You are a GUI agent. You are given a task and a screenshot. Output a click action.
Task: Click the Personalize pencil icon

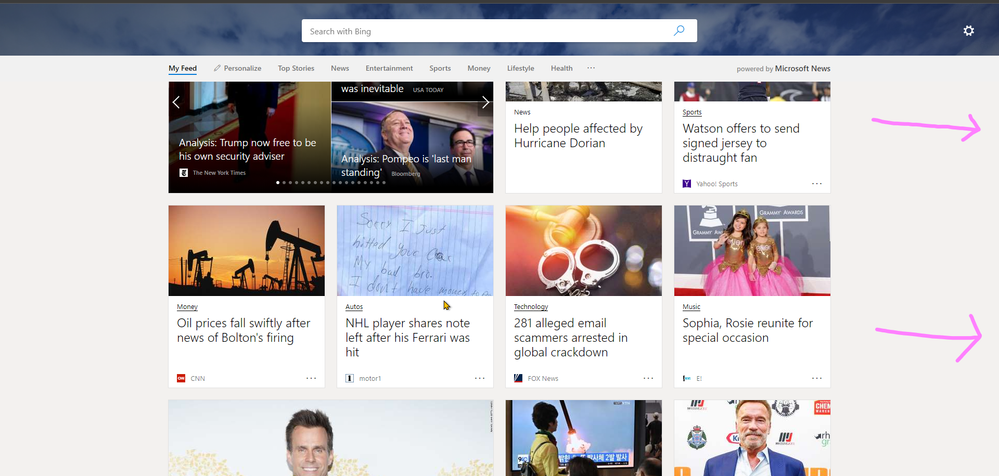[x=217, y=68]
